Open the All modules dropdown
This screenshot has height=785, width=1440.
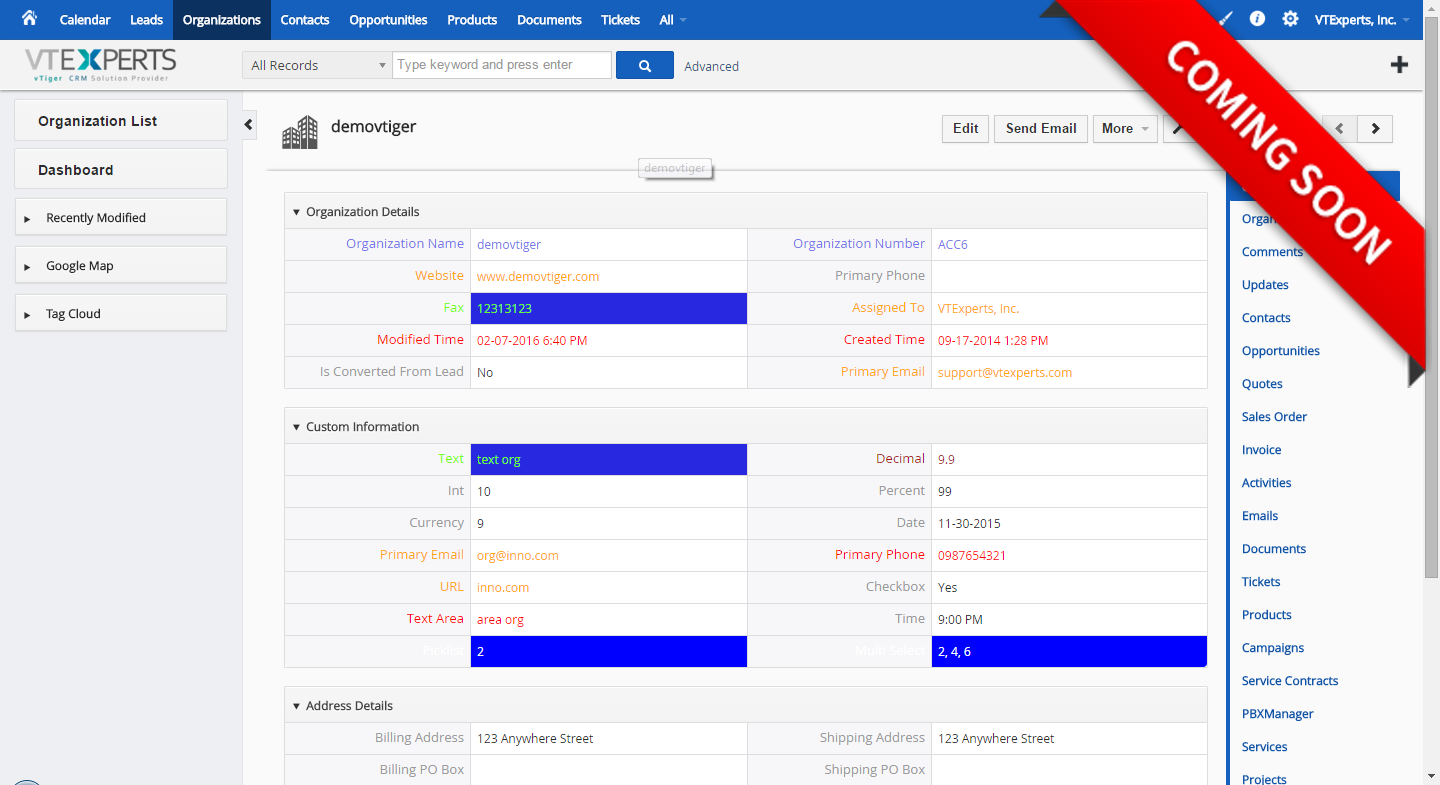pyautogui.click(x=673, y=20)
